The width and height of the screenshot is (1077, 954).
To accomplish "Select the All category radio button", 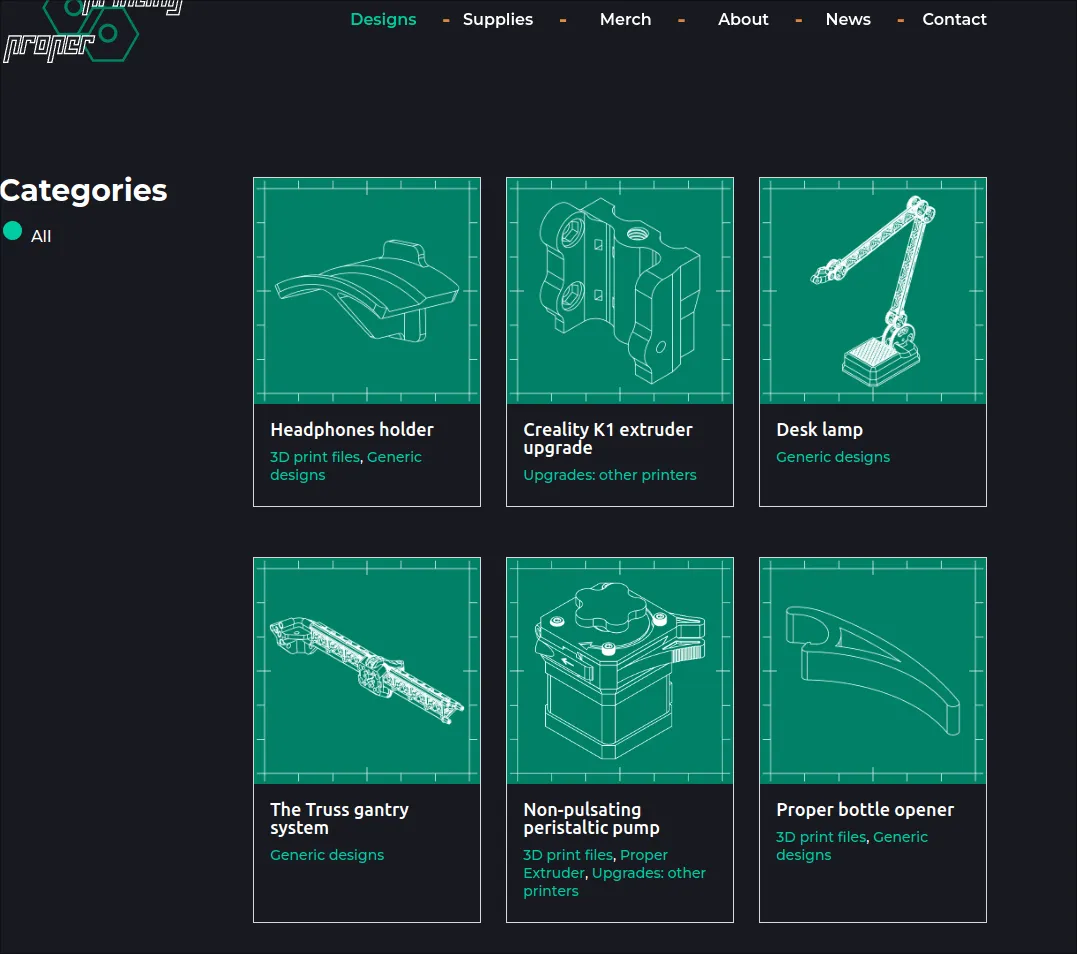I will click(x=13, y=231).
